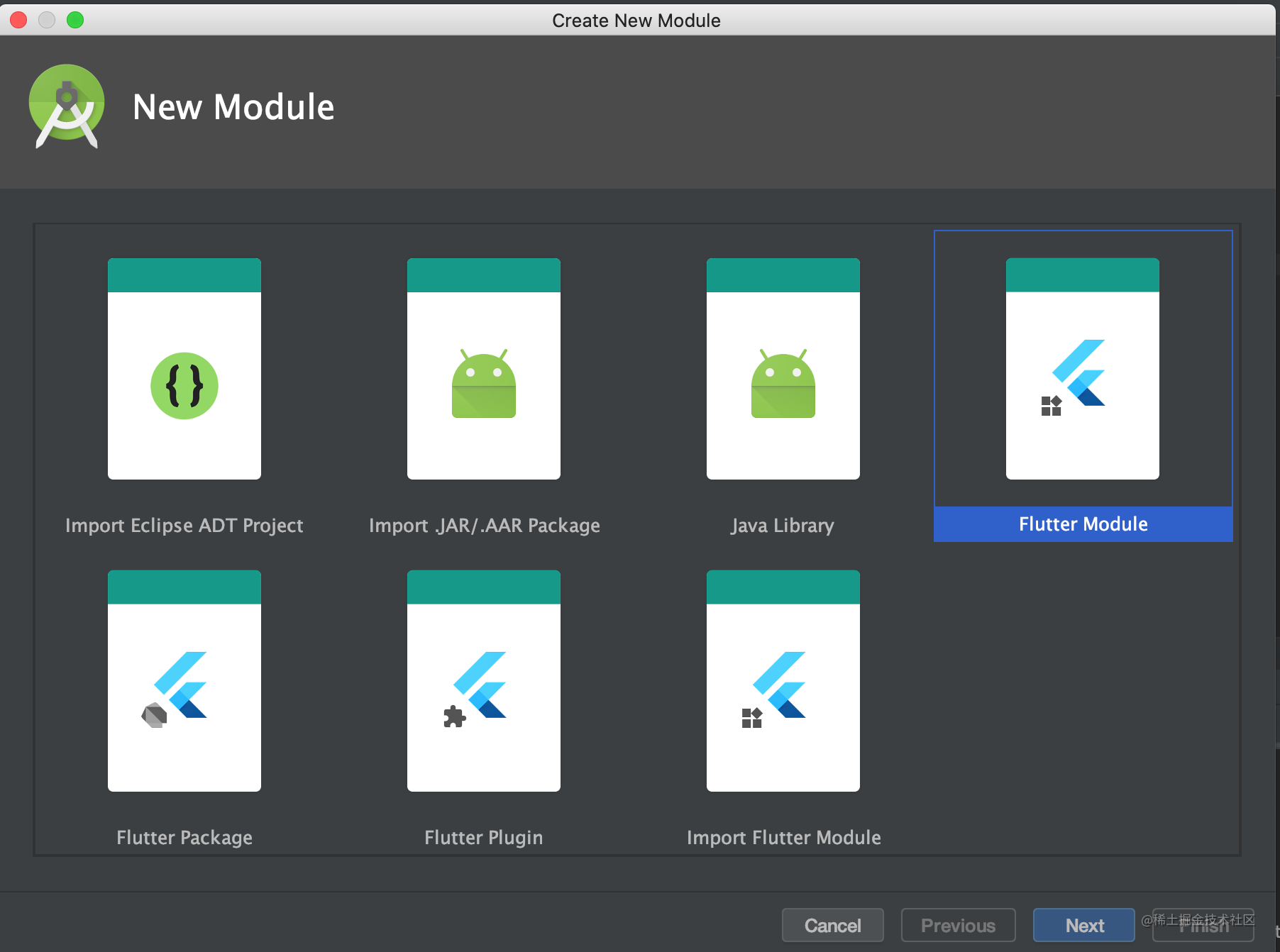Image resolution: width=1280 pixels, height=952 pixels.
Task: Click the Previous button
Action: click(x=958, y=925)
